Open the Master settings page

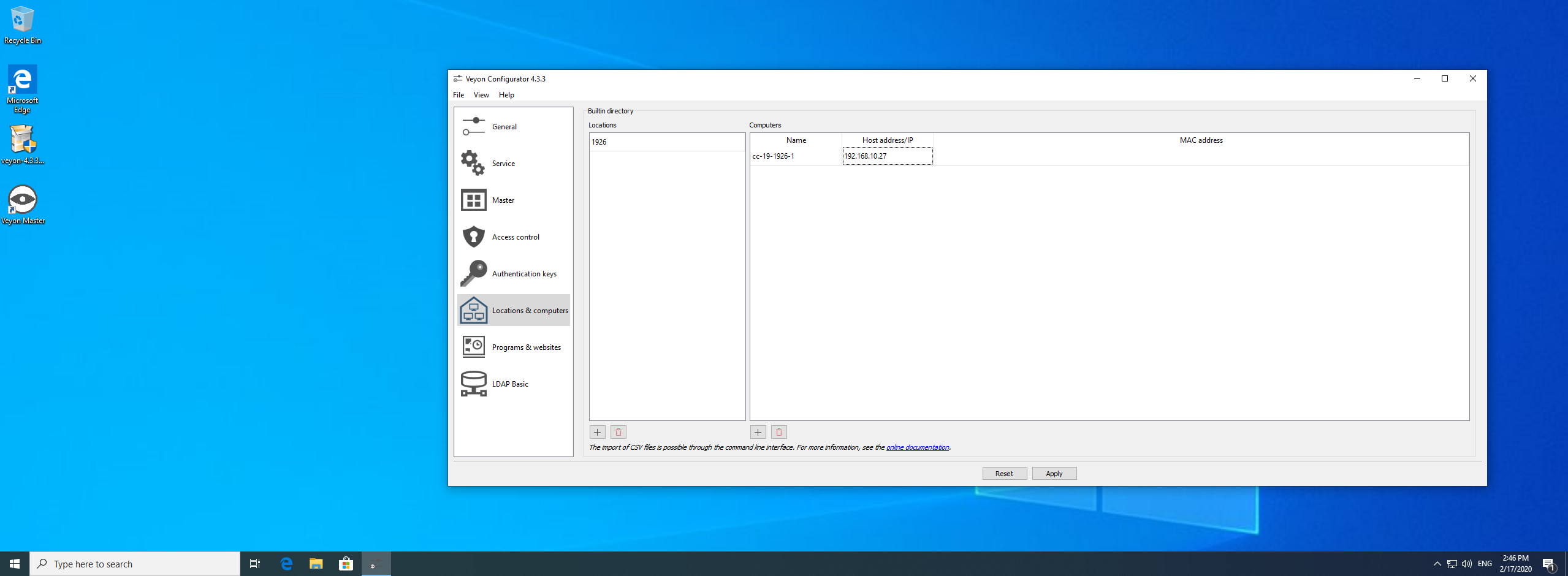pos(514,200)
